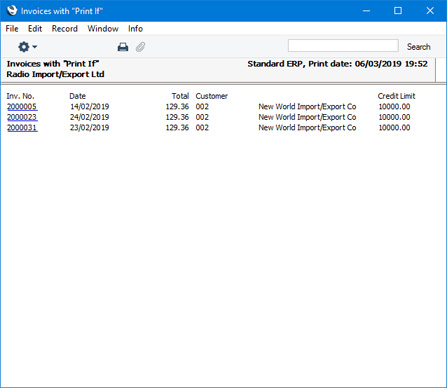The width and height of the screenshot is (447, 388).
Task: Open invoice 2000023 link
Action: click(22, 117)
